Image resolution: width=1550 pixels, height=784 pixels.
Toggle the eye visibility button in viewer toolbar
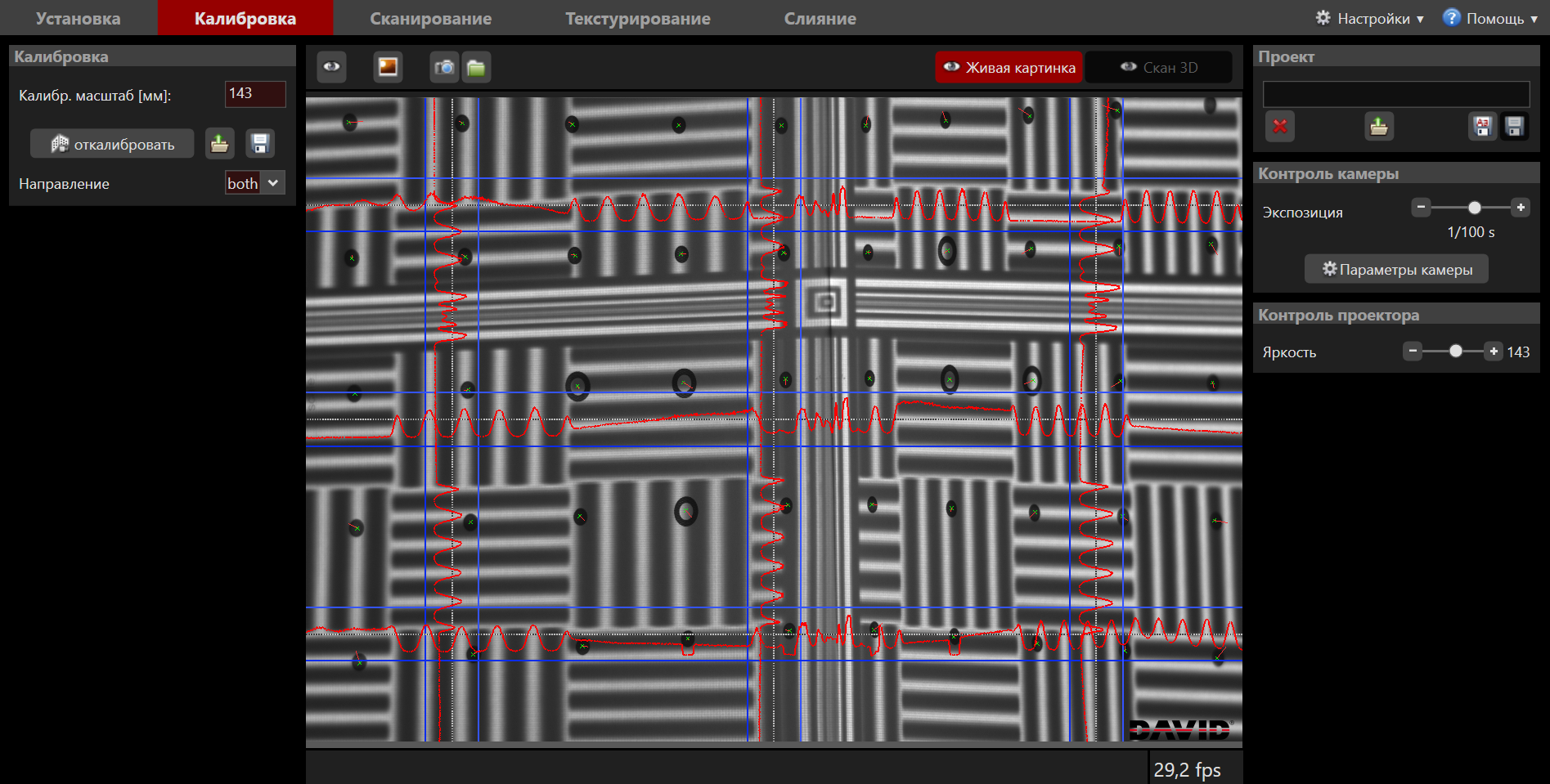(x=331, y=67)
